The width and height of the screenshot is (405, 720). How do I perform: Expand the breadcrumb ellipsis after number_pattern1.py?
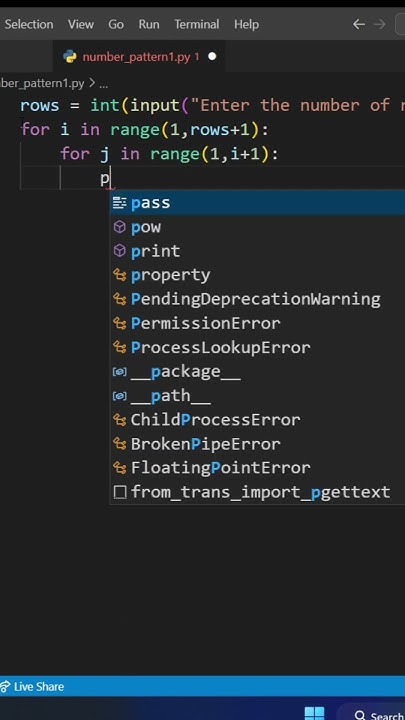[x=103, y=84]
